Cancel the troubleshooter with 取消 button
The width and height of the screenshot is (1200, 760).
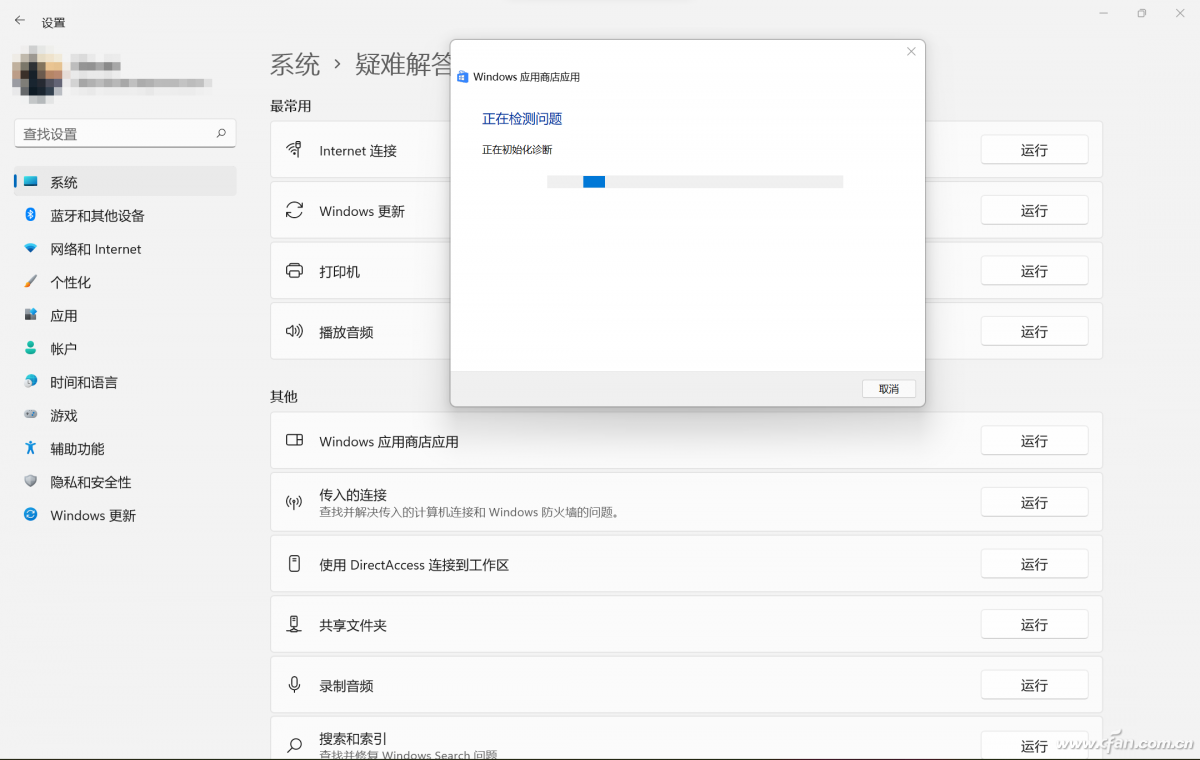pos(888,389)
